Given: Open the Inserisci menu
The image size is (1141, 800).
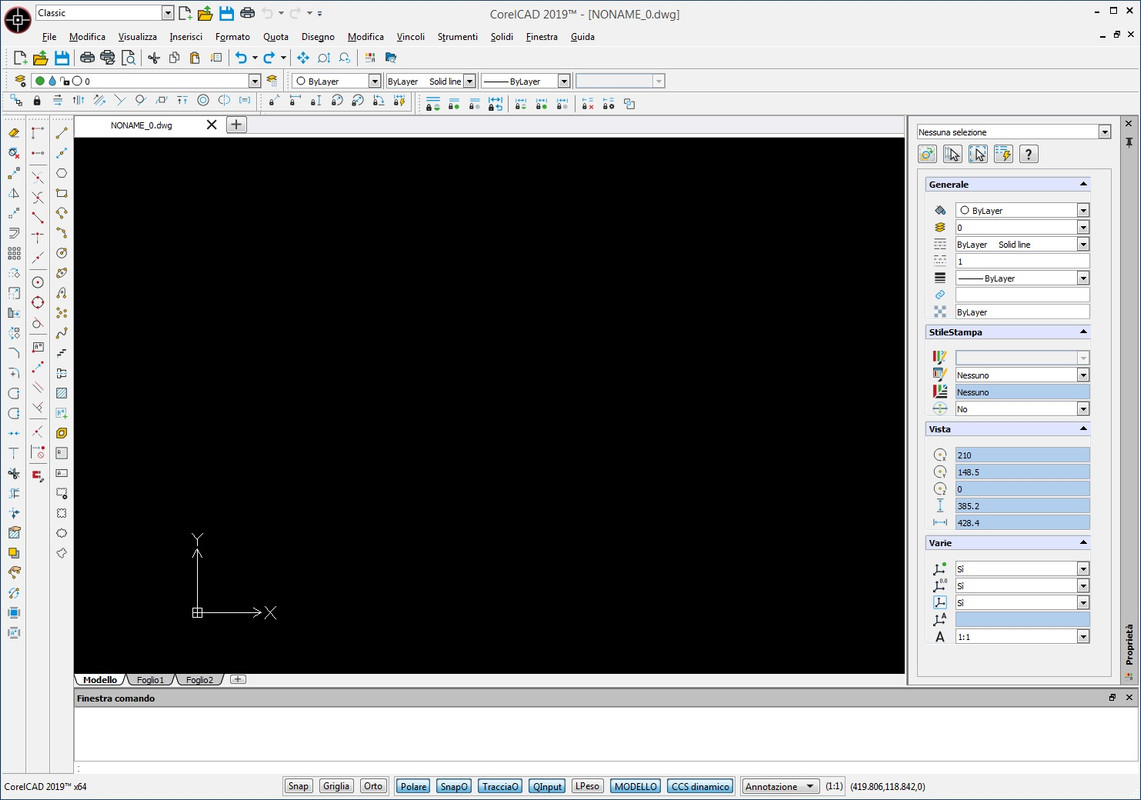Looking at the screenshot, I should pyautogui.click(x=186, y=36).
